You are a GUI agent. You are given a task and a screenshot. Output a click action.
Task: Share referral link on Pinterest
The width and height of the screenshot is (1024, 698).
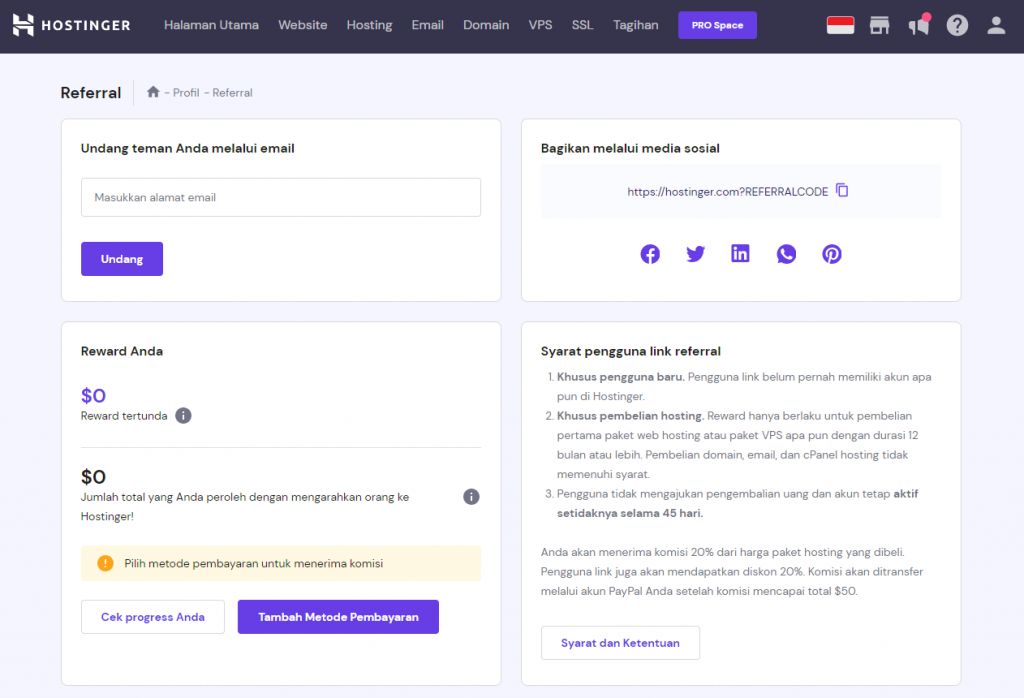tap(832, 254)
